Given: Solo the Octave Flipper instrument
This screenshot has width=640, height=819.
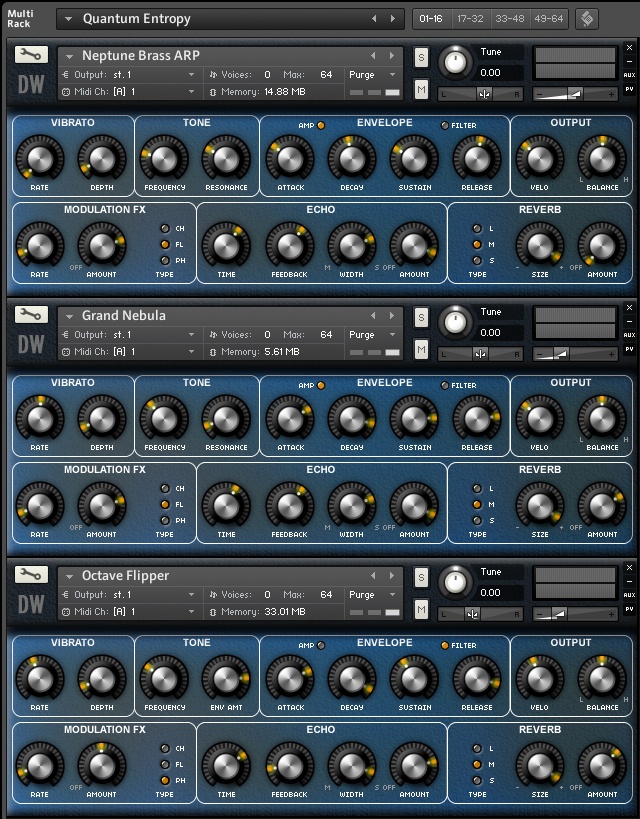Looking at the screenshot, I should 421,577.
